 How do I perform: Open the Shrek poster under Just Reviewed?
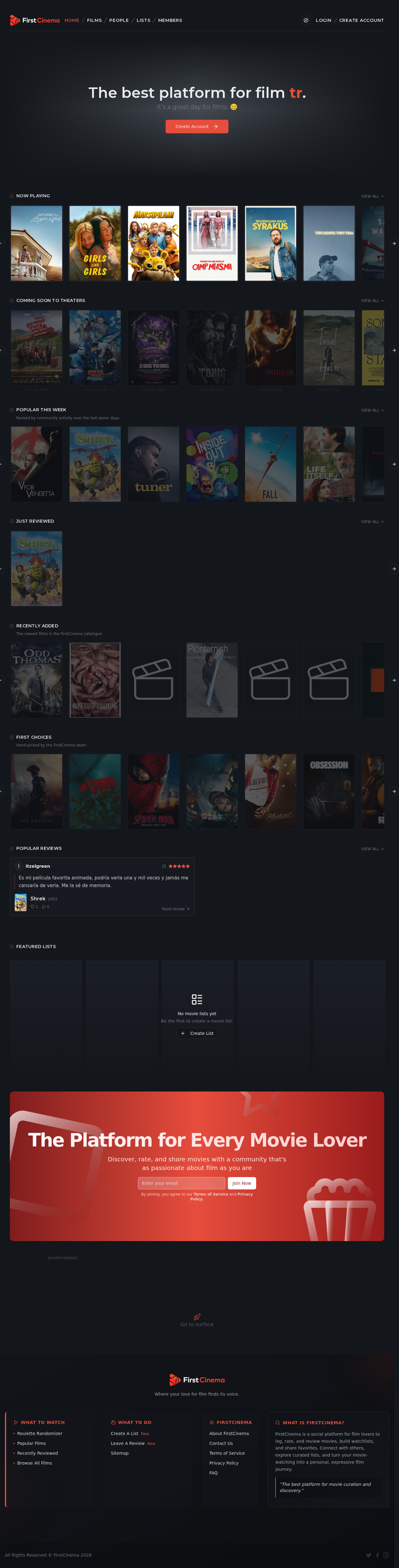point(37,569)
